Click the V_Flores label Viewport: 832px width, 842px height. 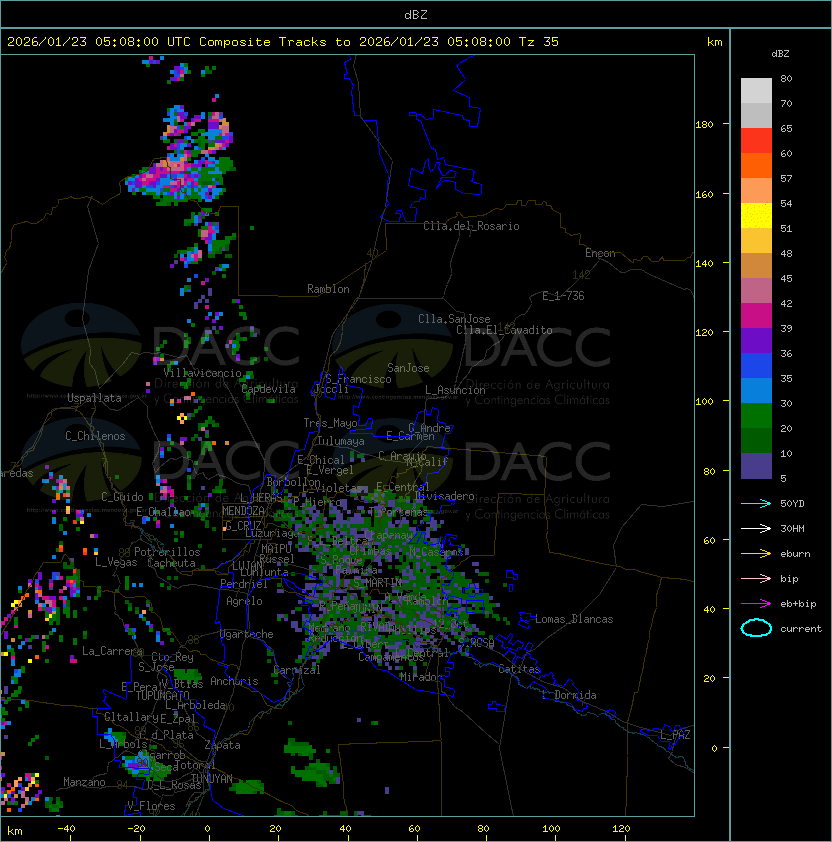(x=151, y=806)
